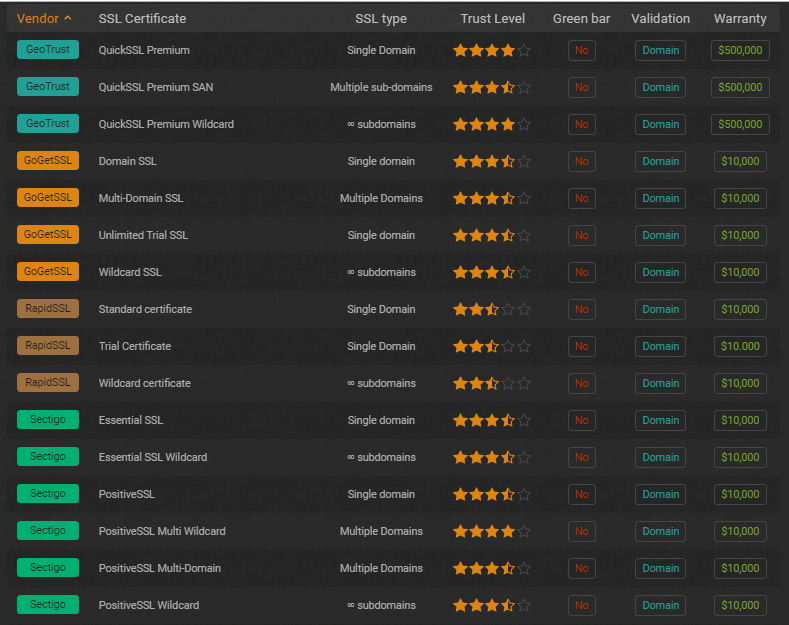Open Trial Certificate by RapidSSL
Viewport: 789px width, 625px height.
[x=135, y=346]
